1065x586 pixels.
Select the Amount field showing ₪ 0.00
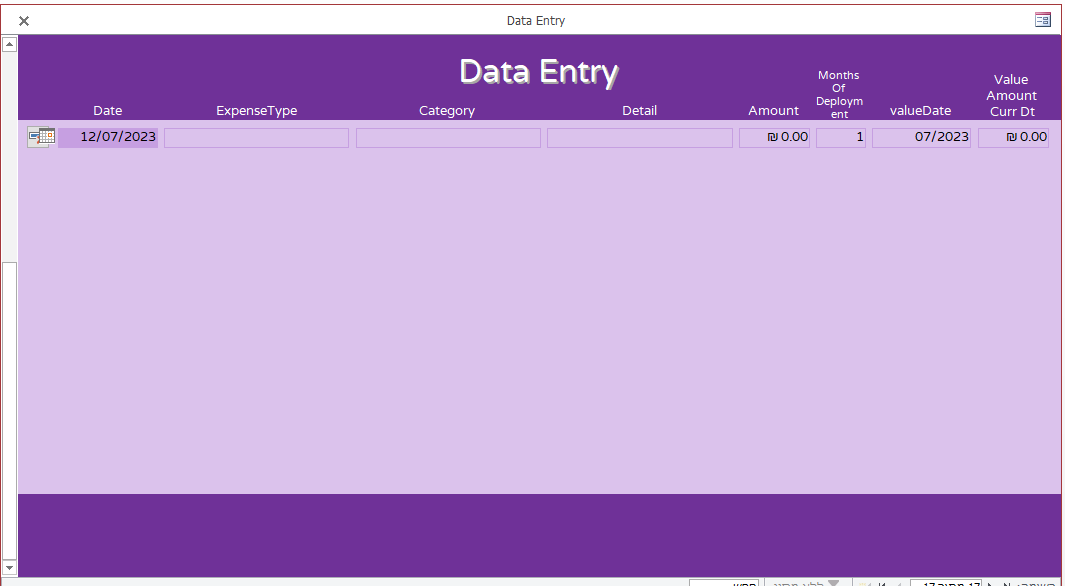[774, 138]
